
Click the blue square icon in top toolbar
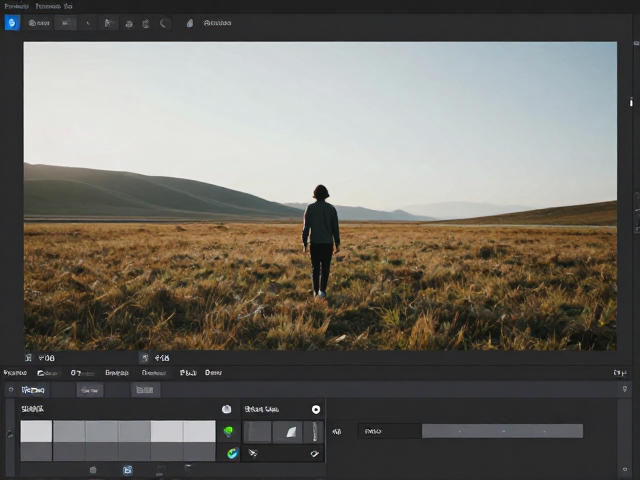(12, 23)
